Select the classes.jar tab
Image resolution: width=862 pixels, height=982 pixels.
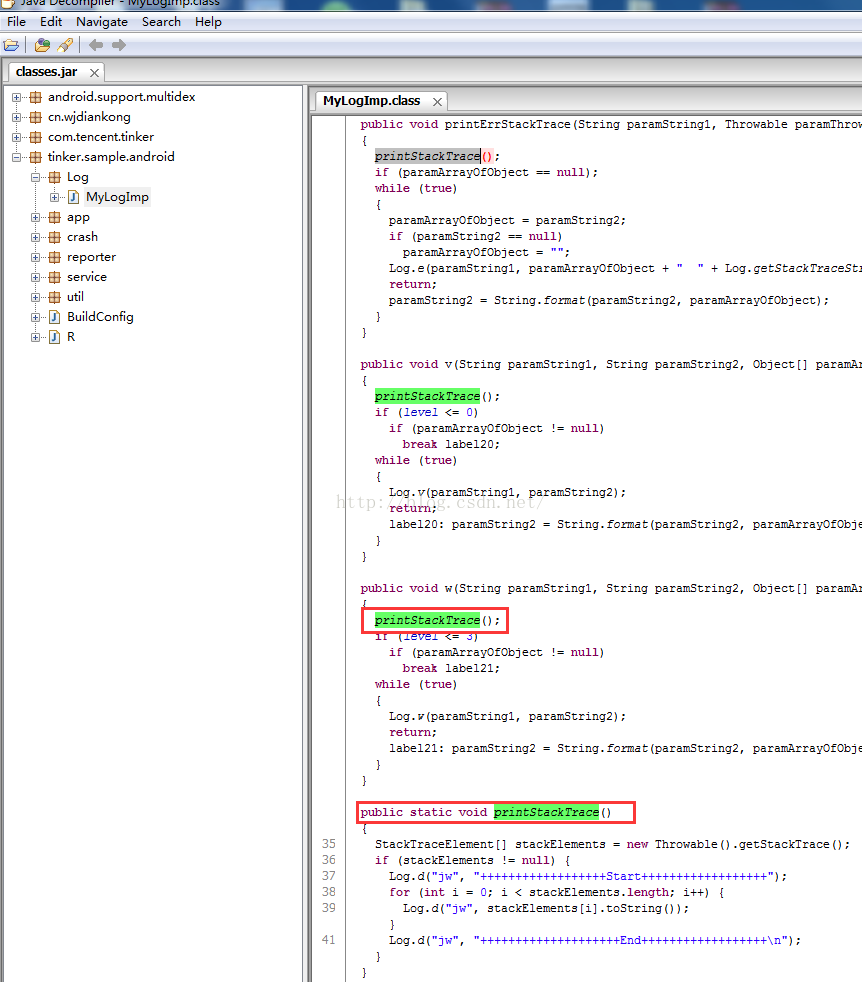click(46, 72)
